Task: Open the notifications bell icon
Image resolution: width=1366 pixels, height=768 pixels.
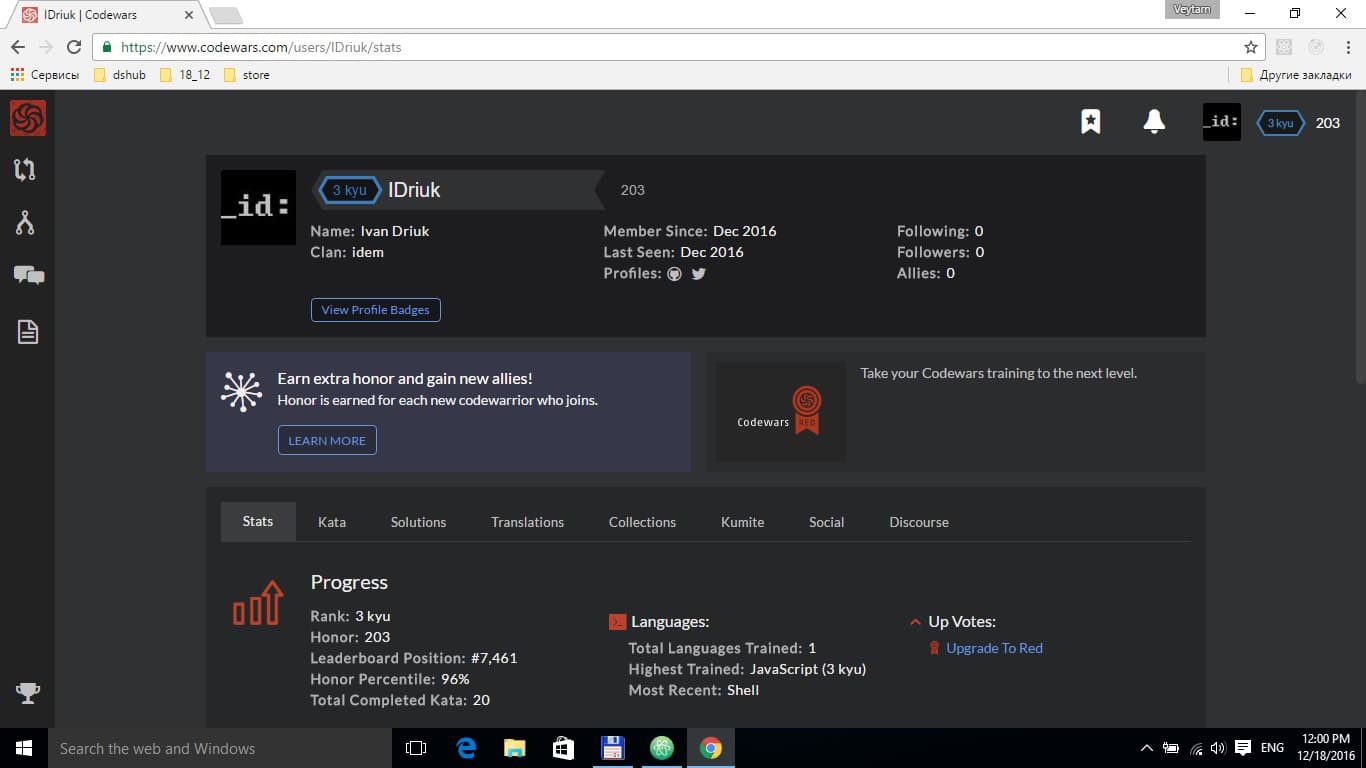Action: coord(1154,122)
